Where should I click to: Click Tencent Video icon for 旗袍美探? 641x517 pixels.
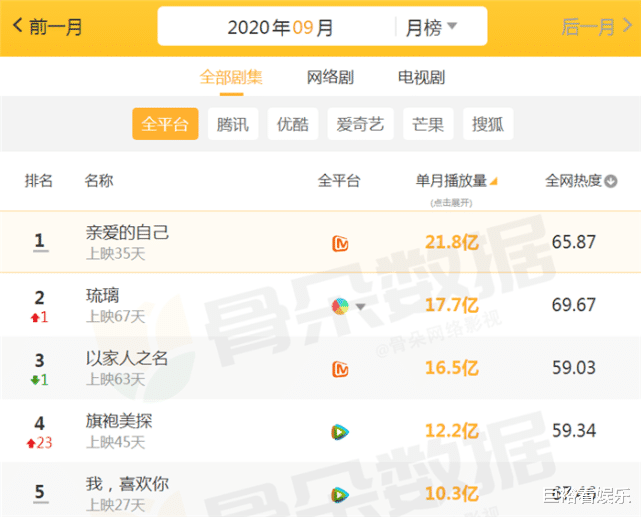340,432
